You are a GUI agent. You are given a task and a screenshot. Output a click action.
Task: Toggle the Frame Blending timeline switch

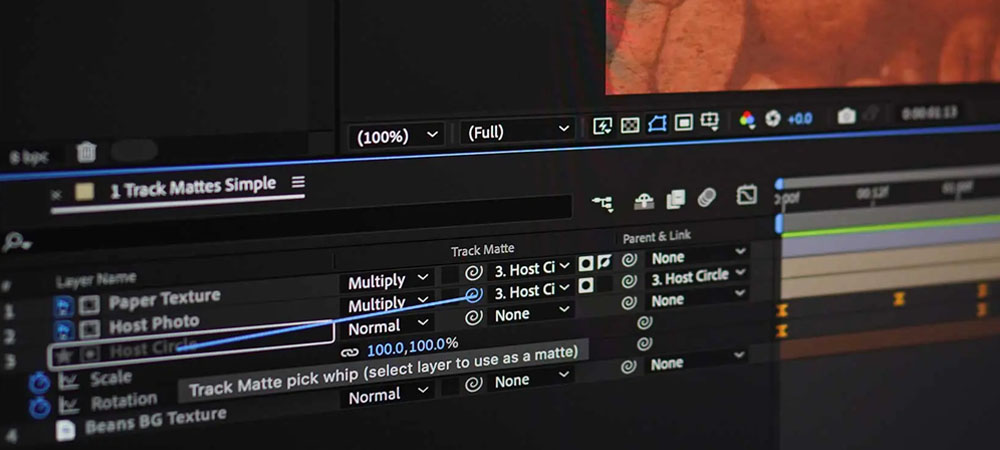coord(675,200)
